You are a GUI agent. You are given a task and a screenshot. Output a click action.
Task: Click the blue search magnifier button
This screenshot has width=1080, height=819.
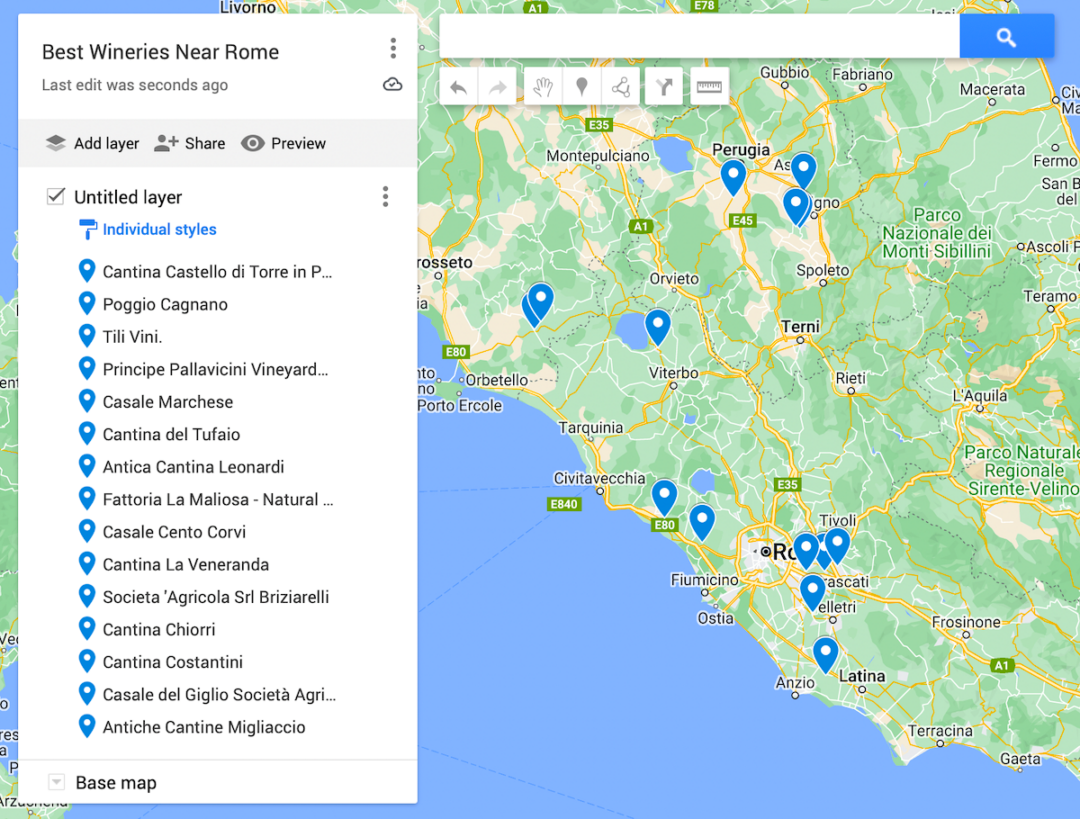[1006, 37]
